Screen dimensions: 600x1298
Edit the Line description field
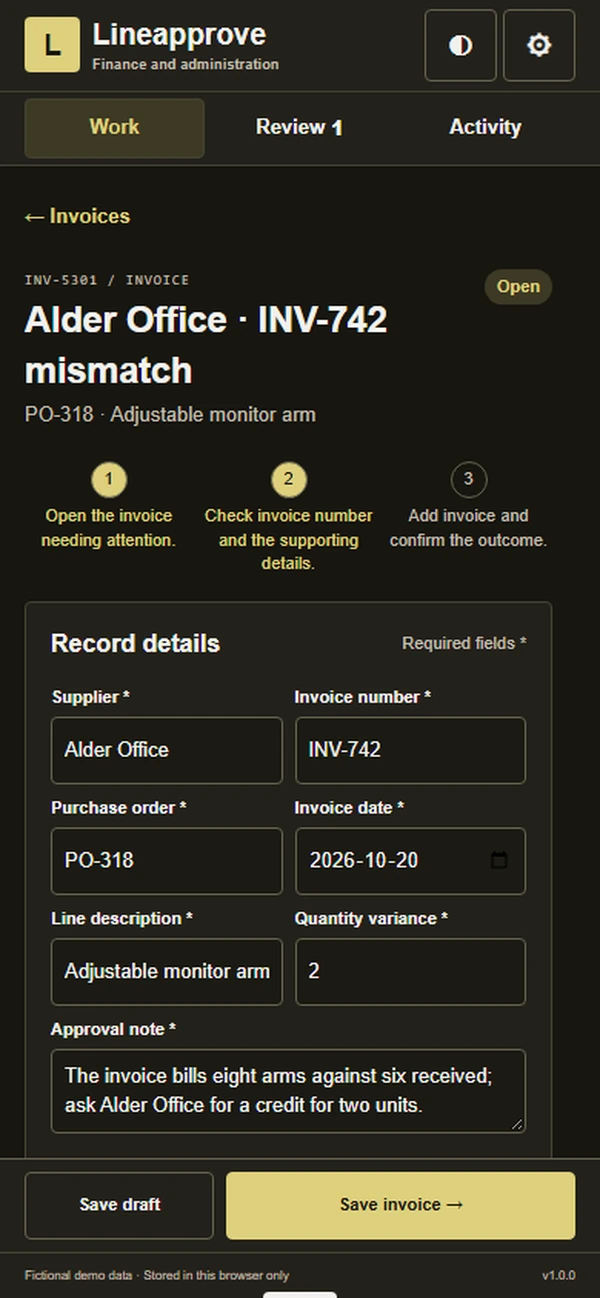tap(167, 971)
